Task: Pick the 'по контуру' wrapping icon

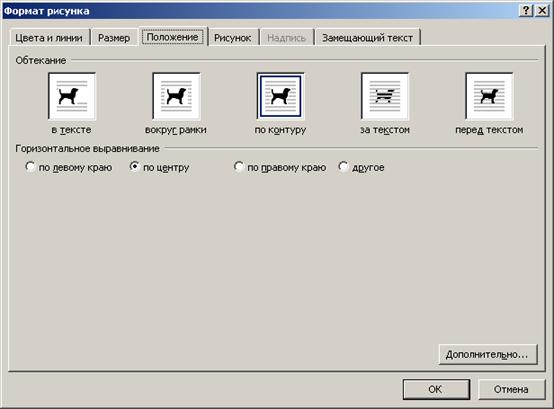Action: 281,96
